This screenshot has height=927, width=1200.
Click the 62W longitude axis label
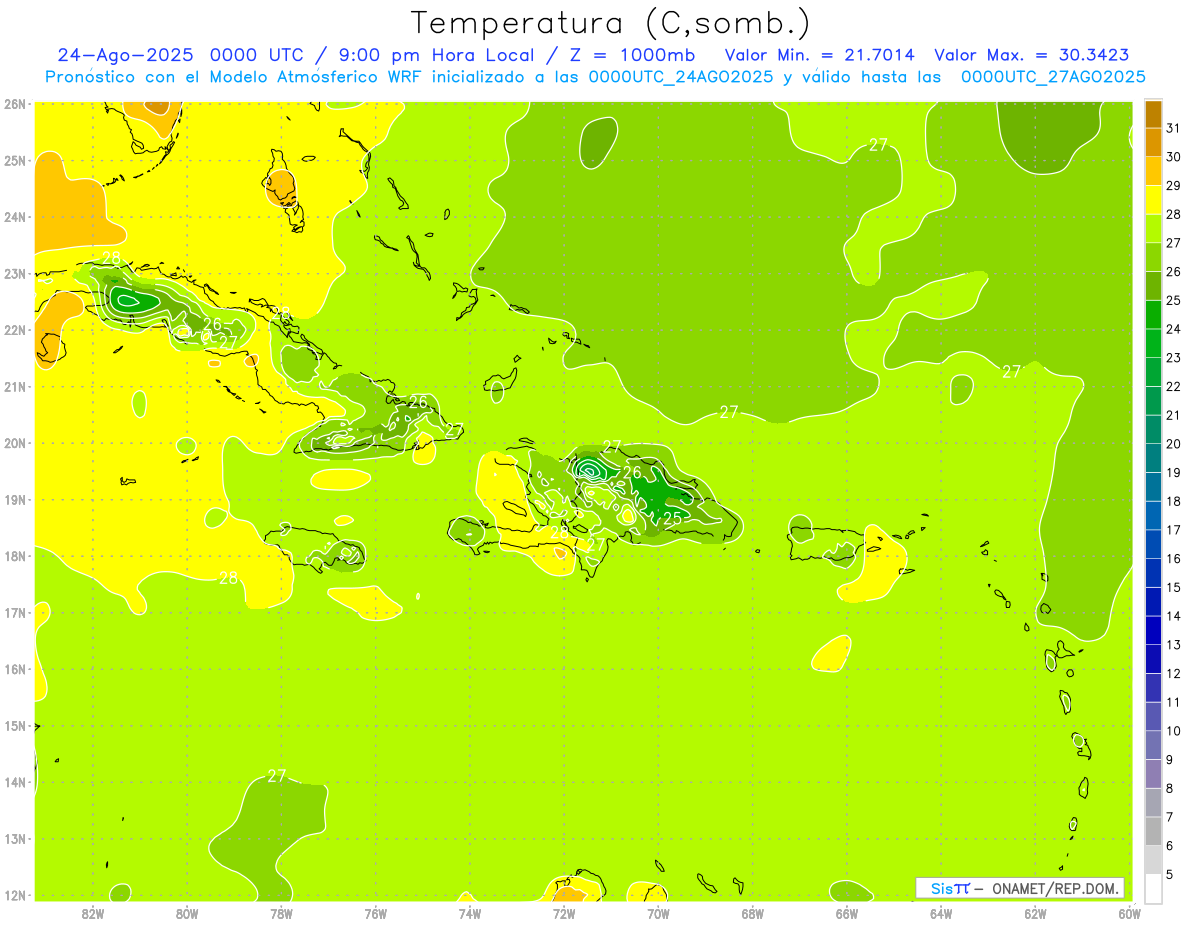tap(1036, 913)
